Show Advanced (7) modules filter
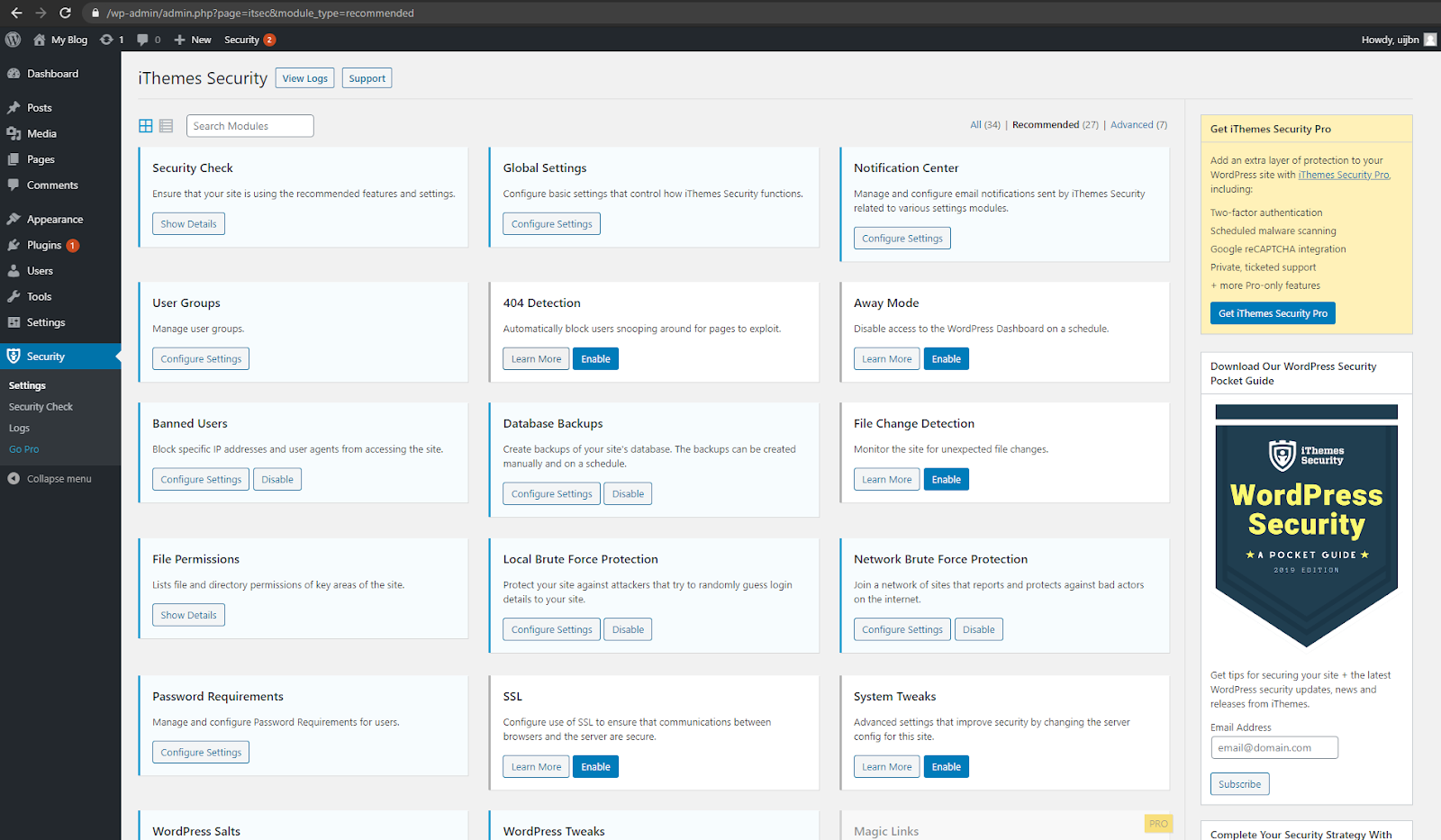 pyautogui.click(x=1138, y=125)
